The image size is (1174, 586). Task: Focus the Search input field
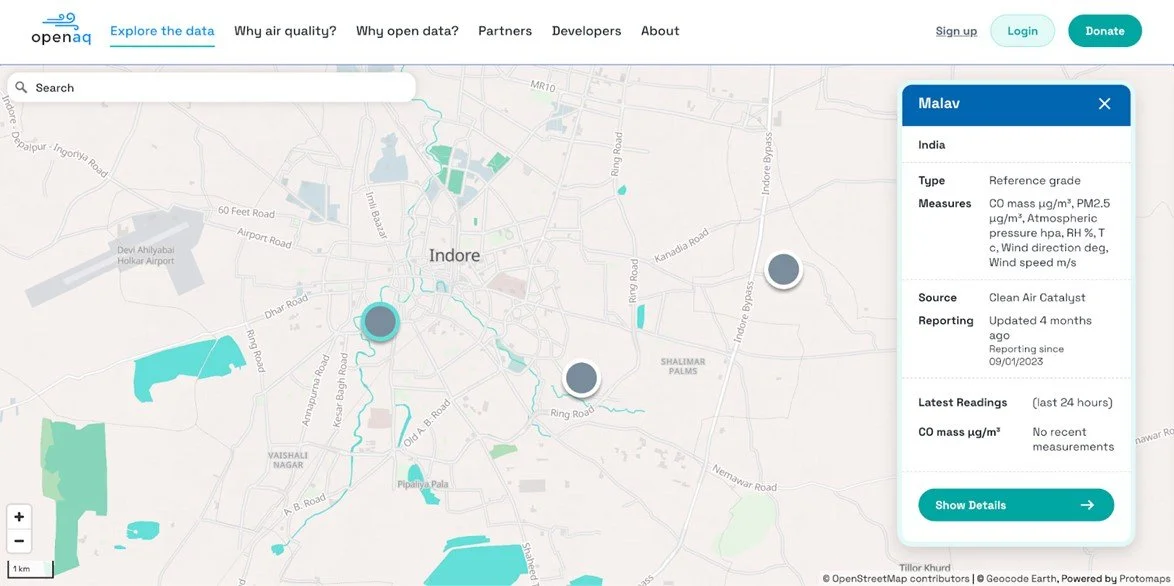(211, 88)
